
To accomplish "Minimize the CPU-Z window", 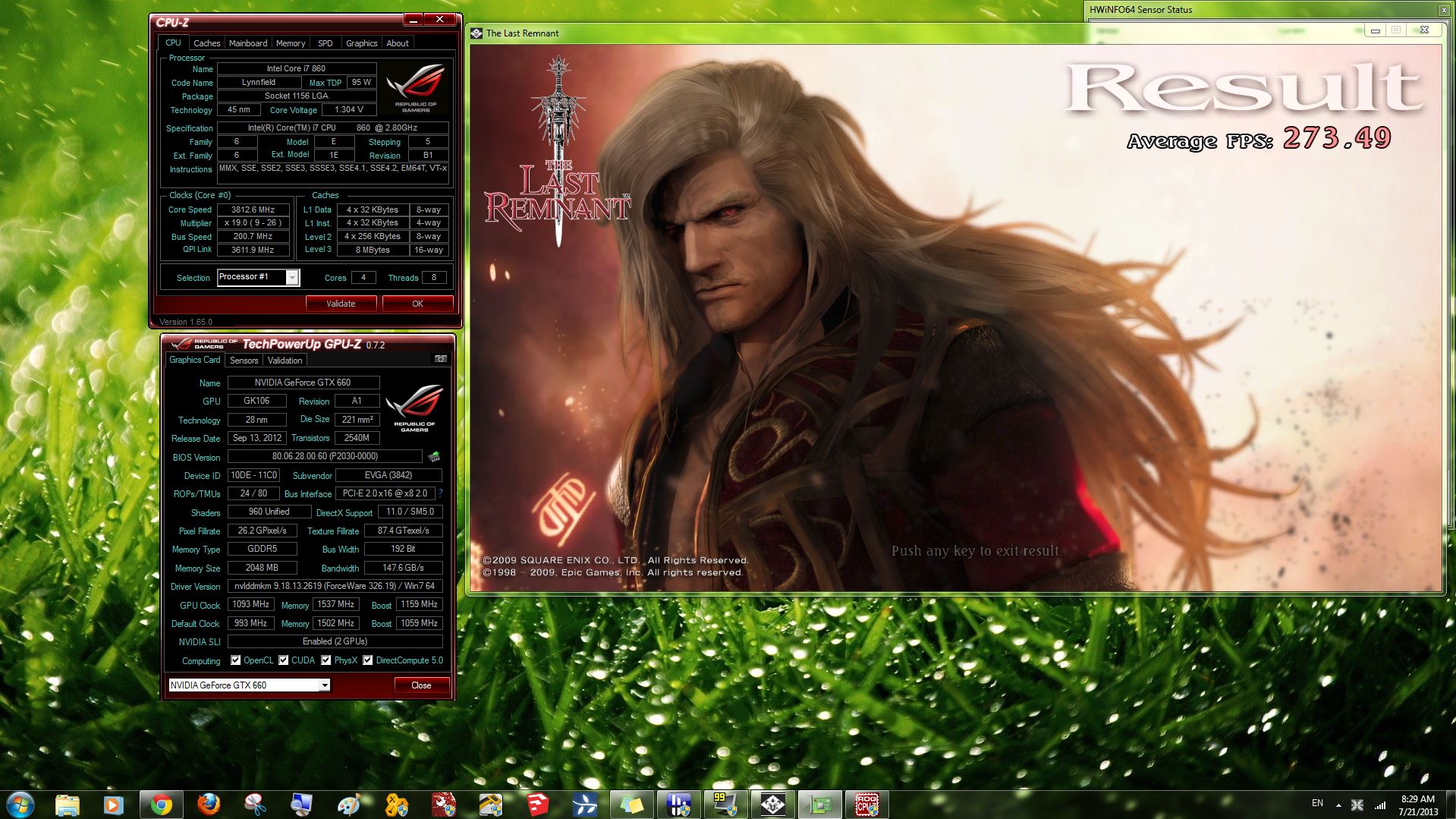I will point(413,19).
